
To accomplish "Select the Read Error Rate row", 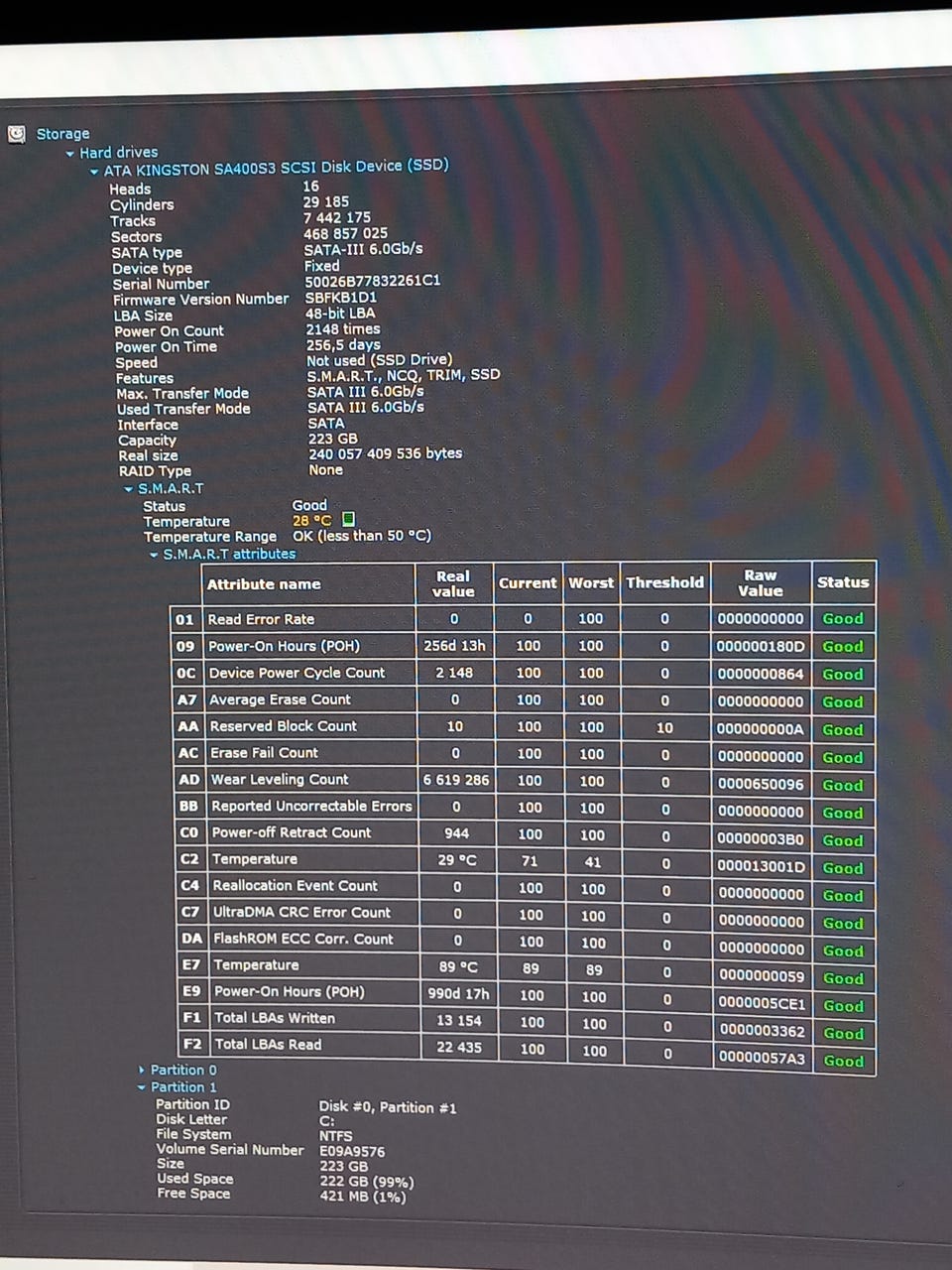I will [523, 619].
